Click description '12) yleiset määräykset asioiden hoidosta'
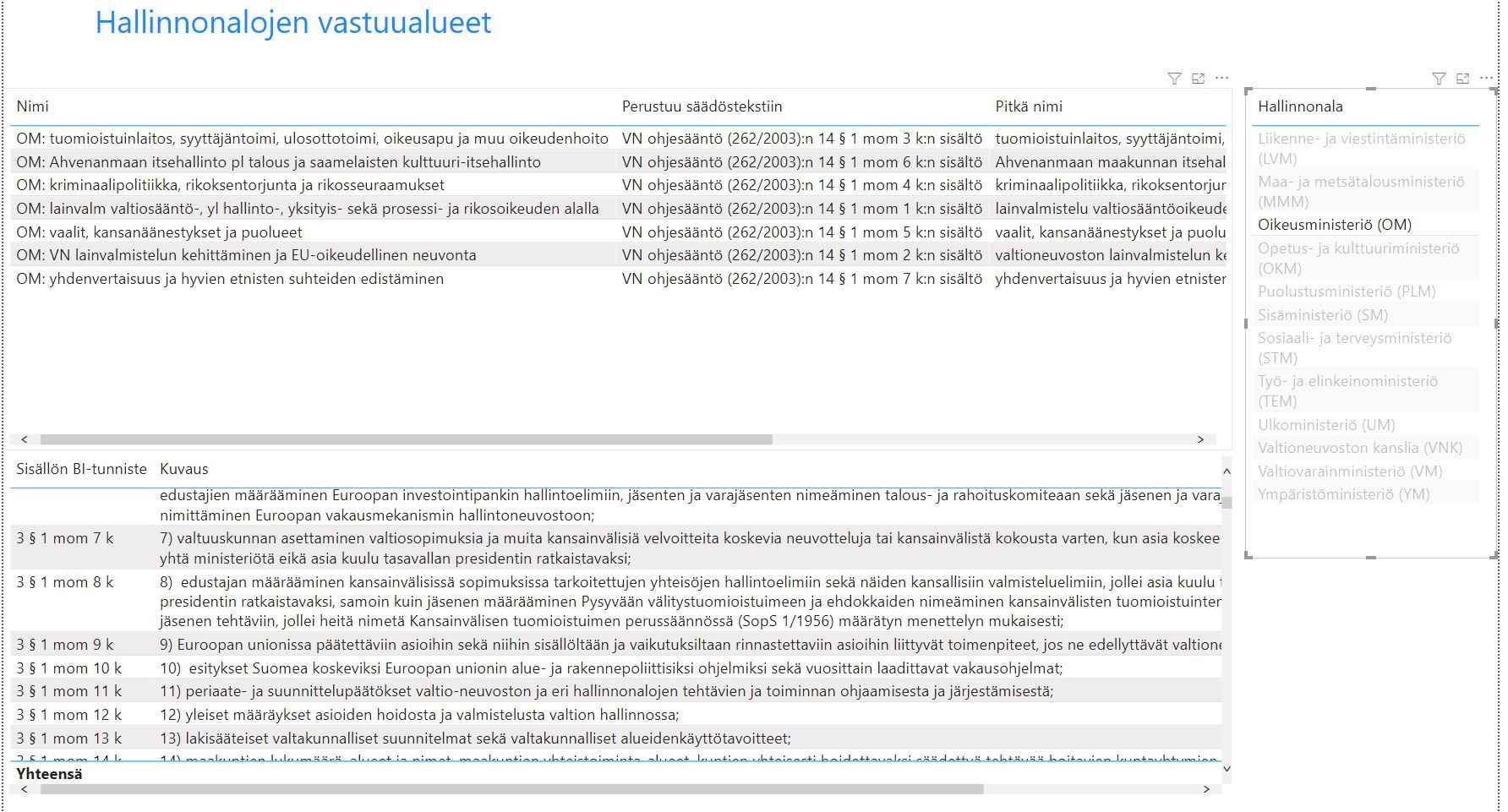1508x812 pixels. [x=419, y=715]
